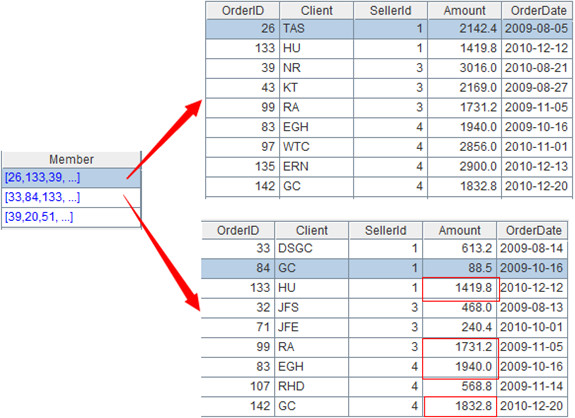This screenshot has width=575, height=418.
Task: Select order ID 84 in the bottom table
Action: [x=238, y=268]
